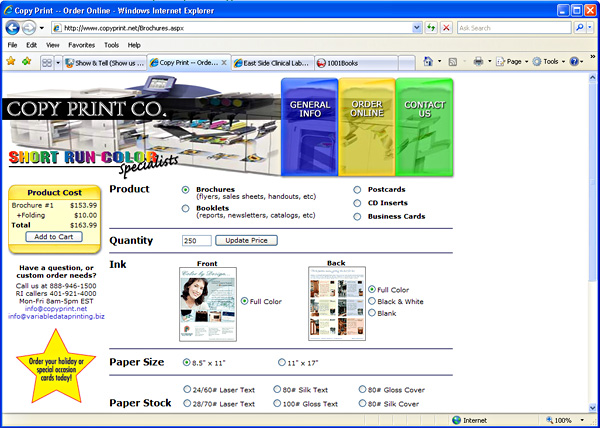Image resolution: width=600 pixels, height=428 pixels.
Task: Open the Favorites menu
Action: point(82,45)
